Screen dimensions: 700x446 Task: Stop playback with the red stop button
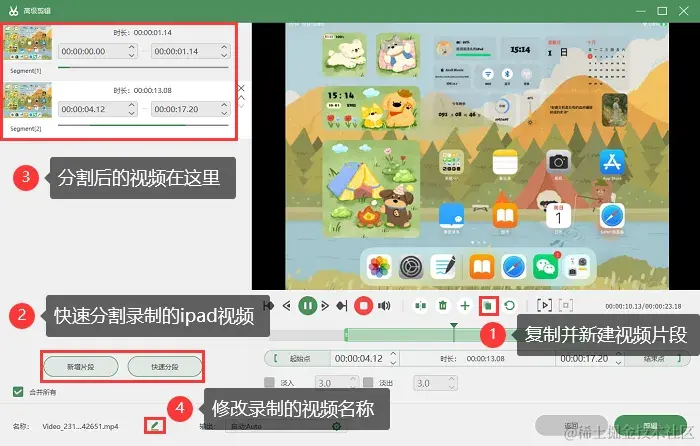363,306
